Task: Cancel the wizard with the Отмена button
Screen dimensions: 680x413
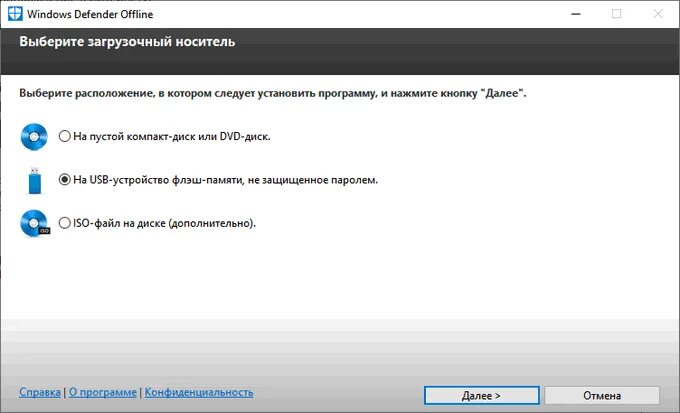Action: coord(602,396)
